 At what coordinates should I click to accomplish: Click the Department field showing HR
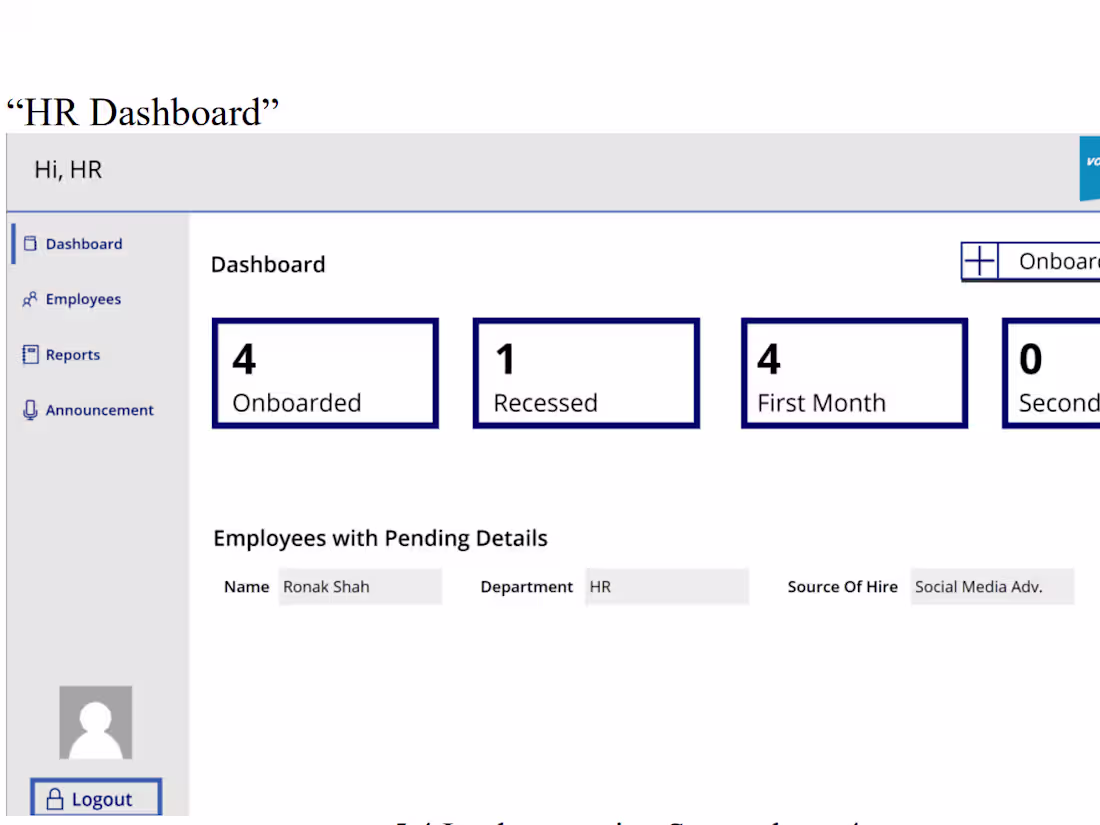pos(667,587)
